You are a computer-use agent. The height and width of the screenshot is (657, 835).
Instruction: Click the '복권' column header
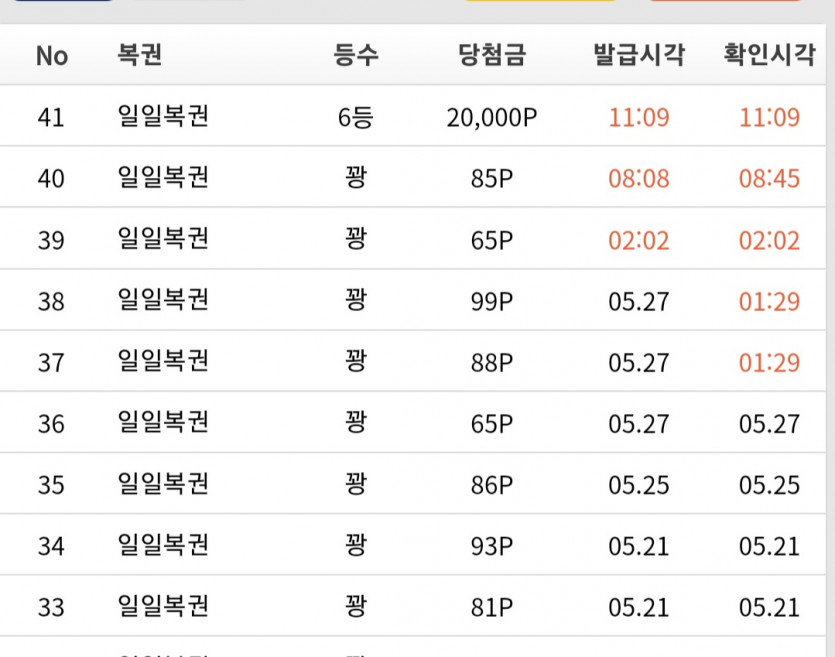click(140, 54)
